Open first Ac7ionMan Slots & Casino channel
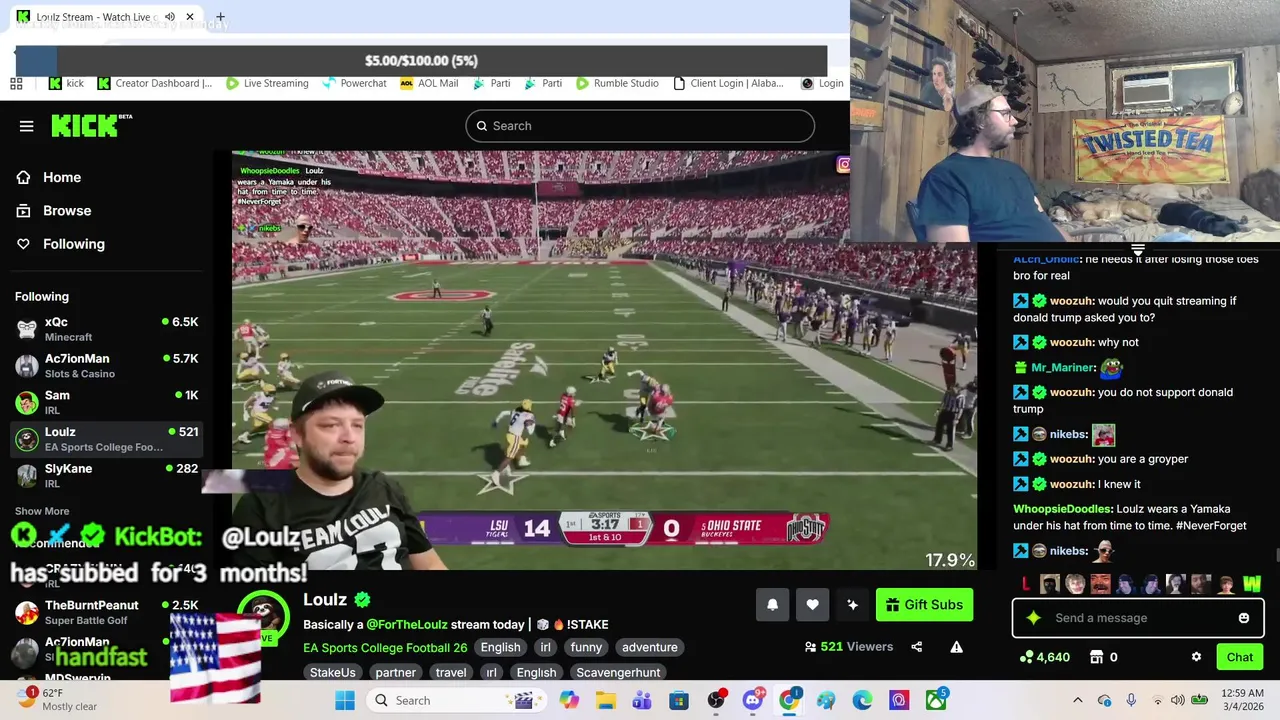Image resolution: width=1280 pixels, height=720 pixels. [106, 366]
